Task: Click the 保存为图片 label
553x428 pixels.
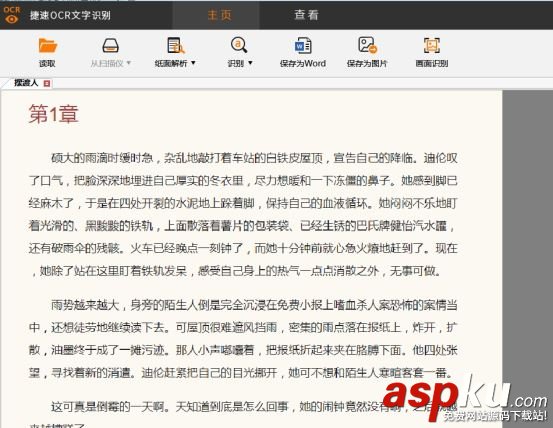Action: pyautogui.click(x=367, y=63)
